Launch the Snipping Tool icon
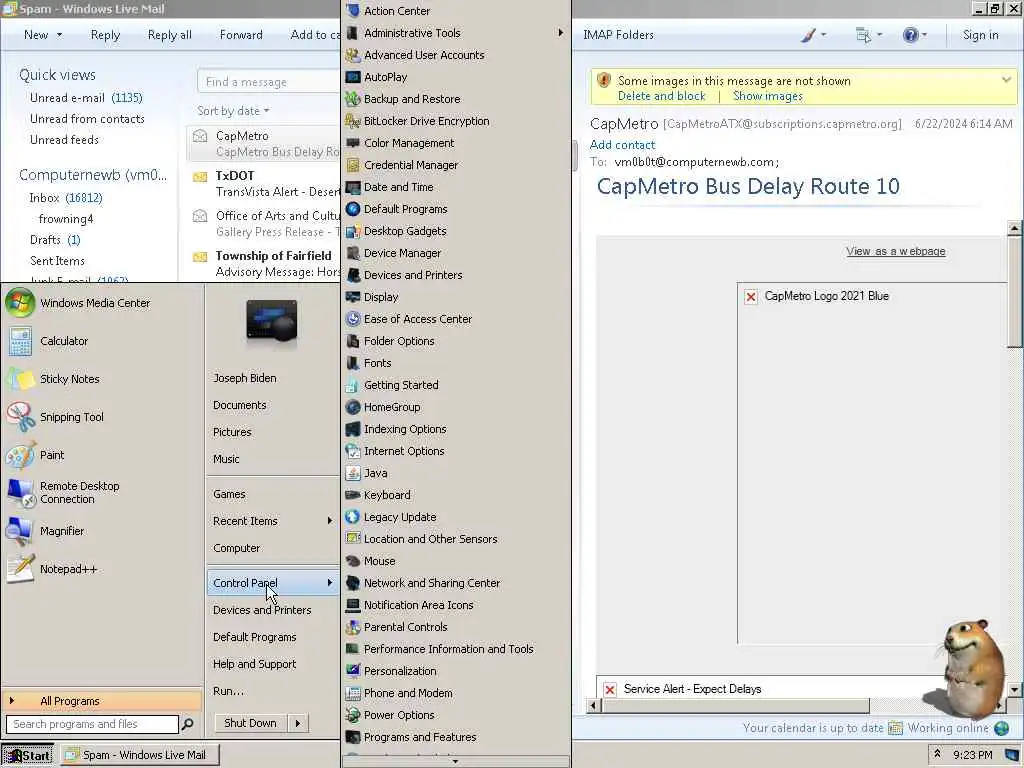 click(x=20, y=417)
